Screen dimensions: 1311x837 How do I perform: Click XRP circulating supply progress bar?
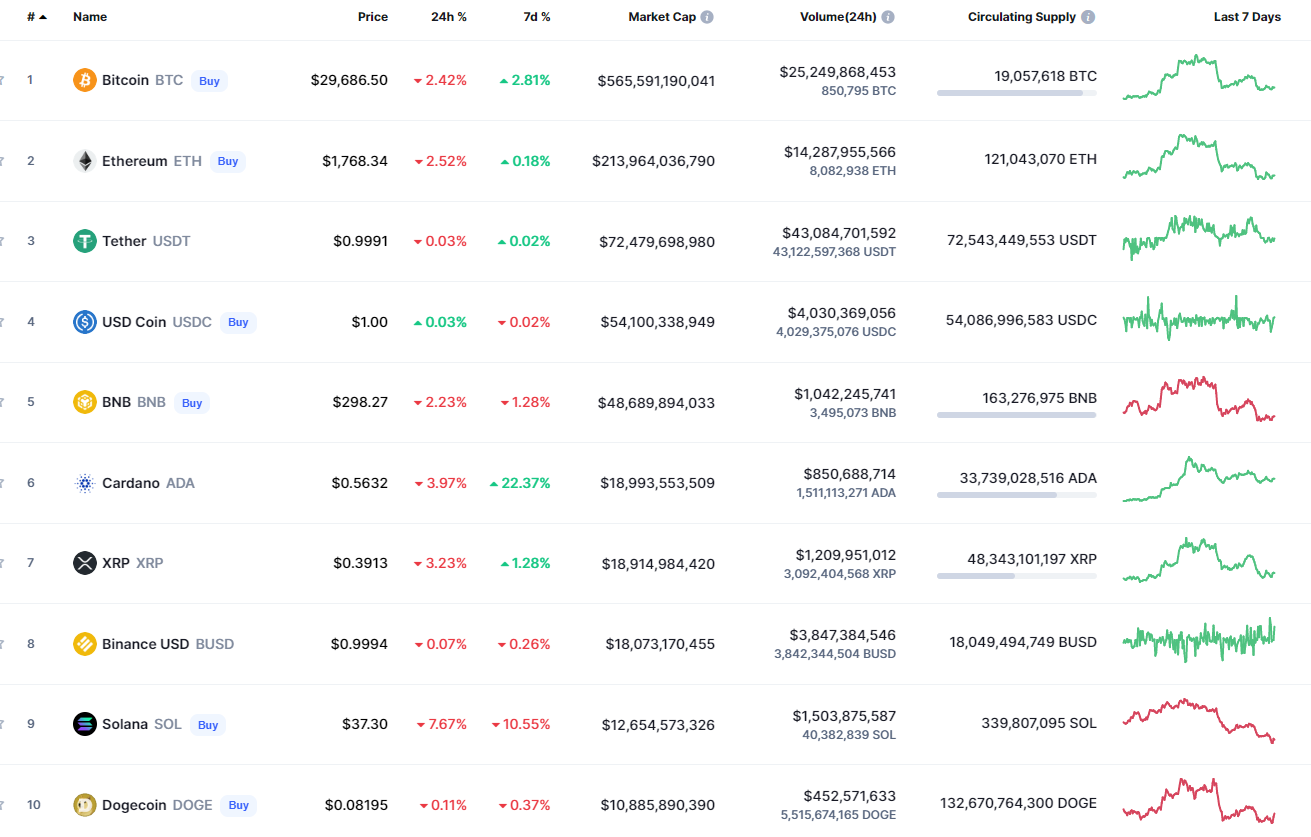point(1016,576)
